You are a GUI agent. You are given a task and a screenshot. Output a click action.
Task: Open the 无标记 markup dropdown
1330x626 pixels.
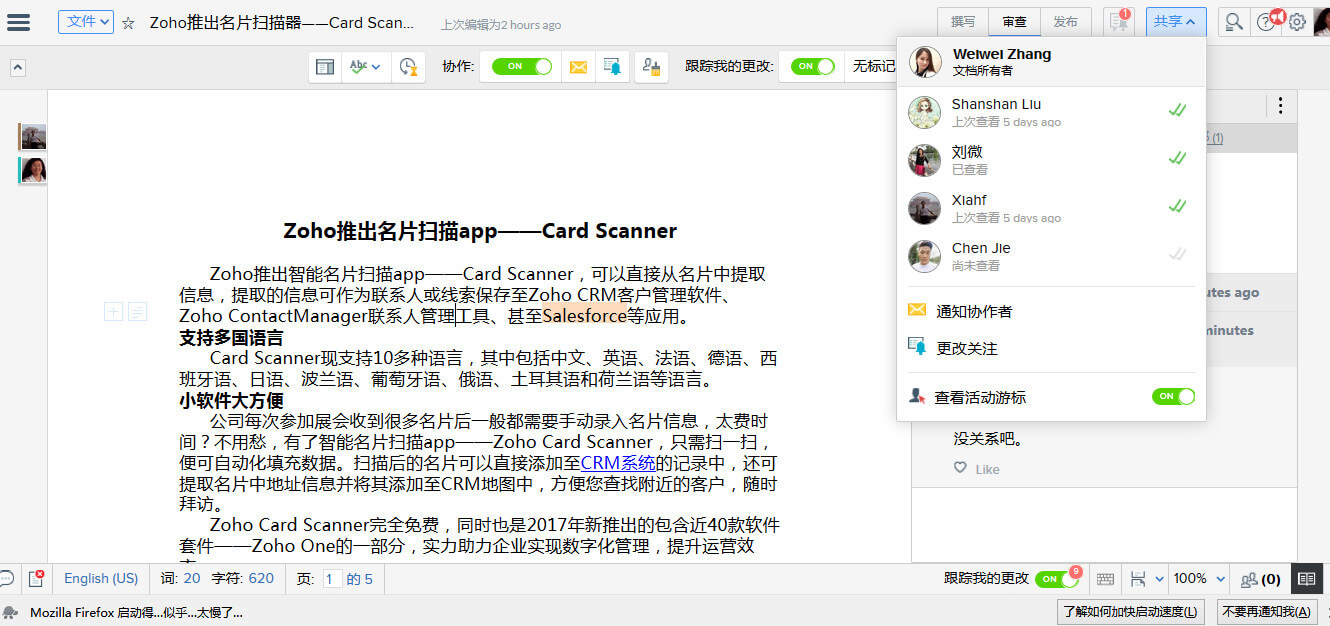(x=874, y=67)
